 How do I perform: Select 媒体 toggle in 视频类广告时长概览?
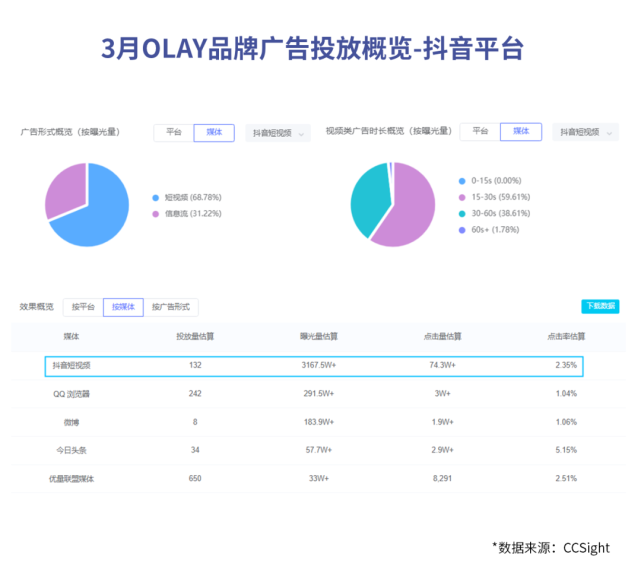[x=521, y=131]
